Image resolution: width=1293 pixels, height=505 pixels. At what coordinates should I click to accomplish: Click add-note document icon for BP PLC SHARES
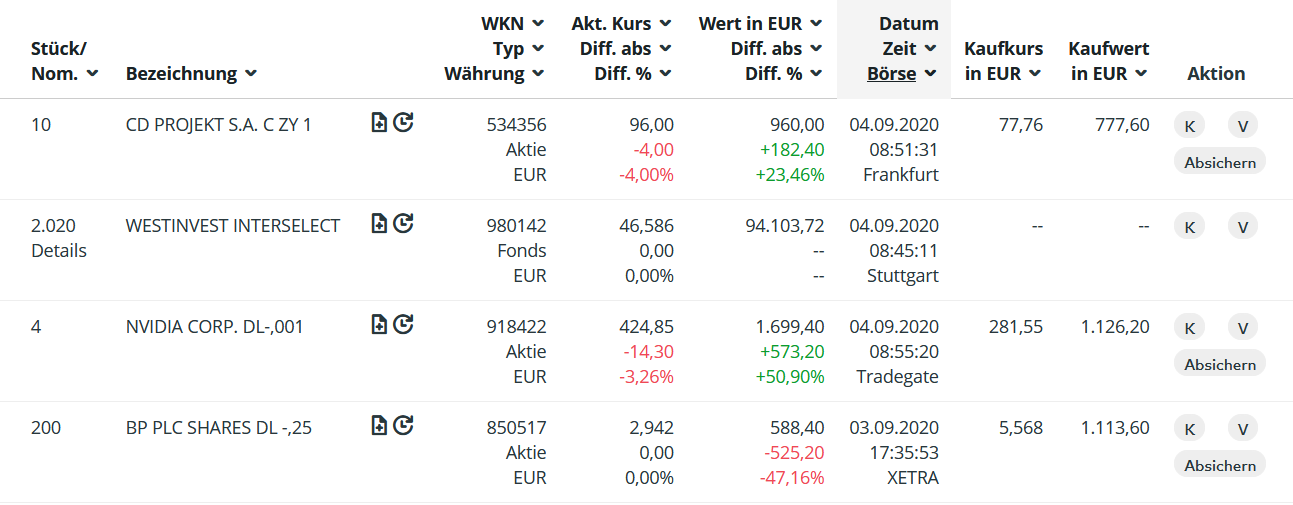379,426
